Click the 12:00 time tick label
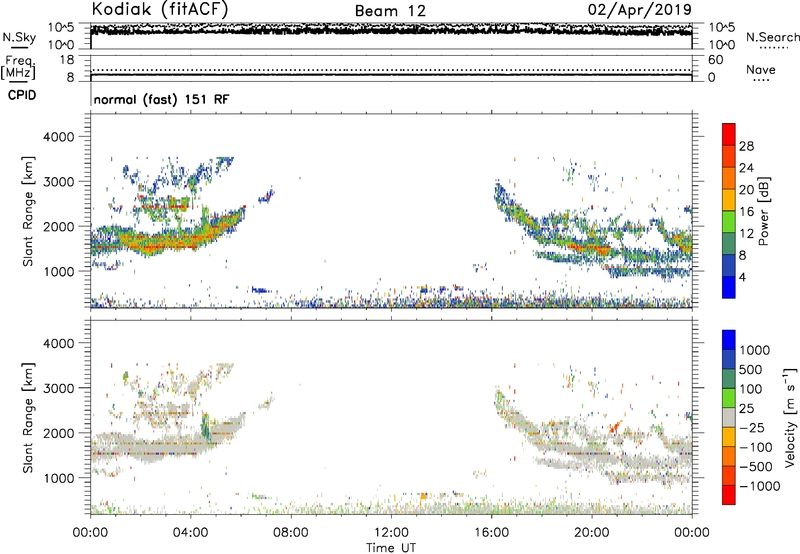Image resolution: width=800 pixels, height=554 pixels. (391, 533)
